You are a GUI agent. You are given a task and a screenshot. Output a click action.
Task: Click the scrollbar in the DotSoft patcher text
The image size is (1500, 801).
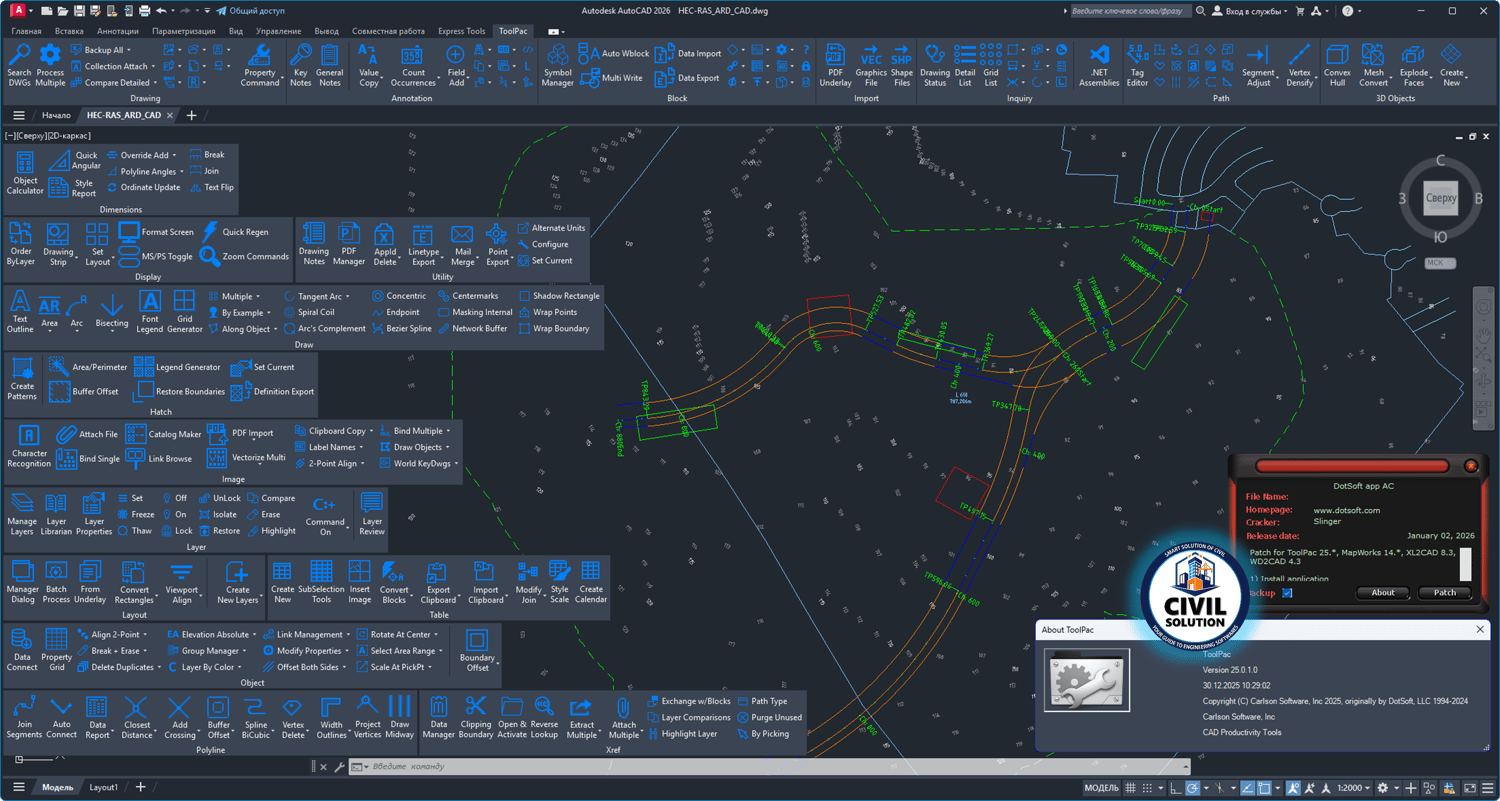[x=1466, y=563]
